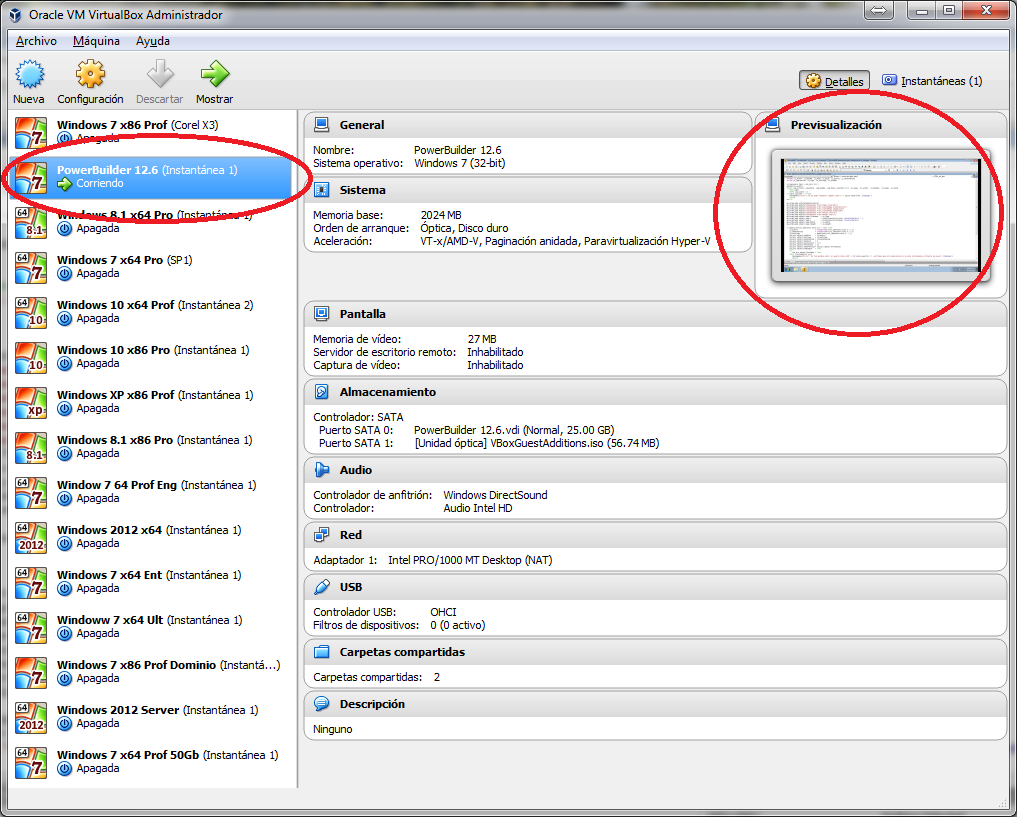The image size is (1017, 817).
Task: Click the Windows 10 x64 Prof OS icon
Action: 31,312
